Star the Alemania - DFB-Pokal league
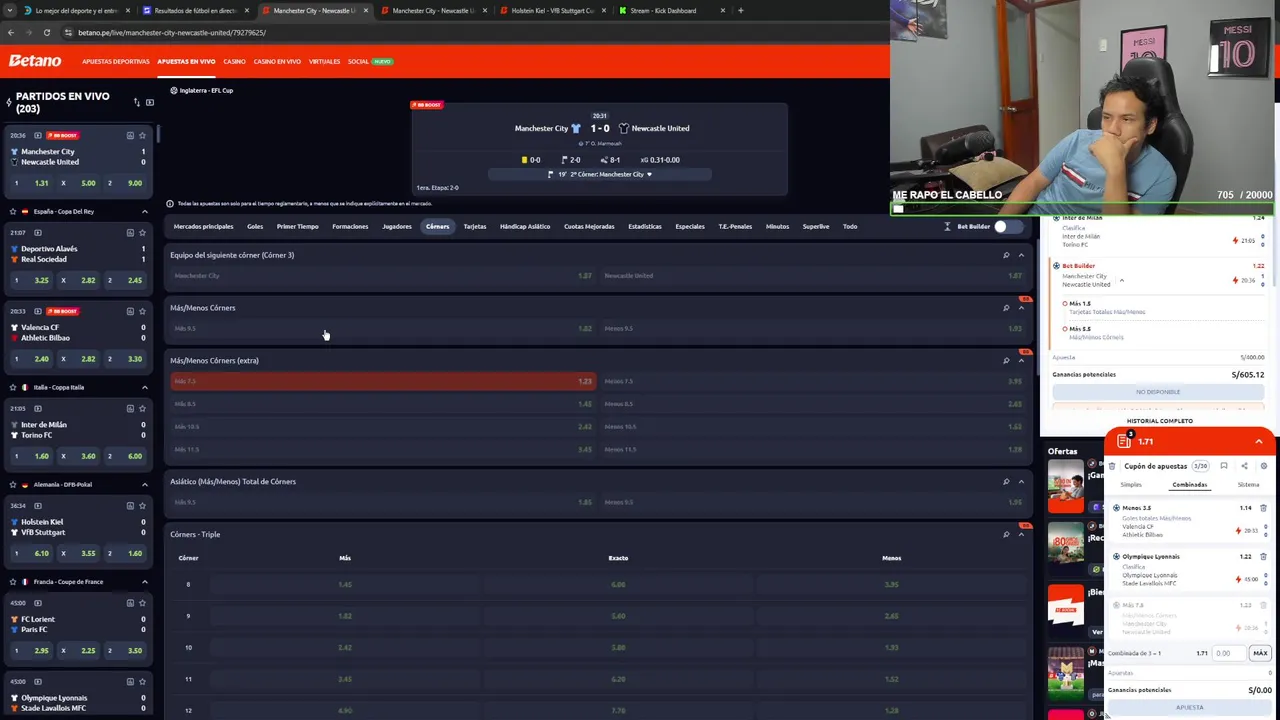1280x720 pixels. point(12,484)
